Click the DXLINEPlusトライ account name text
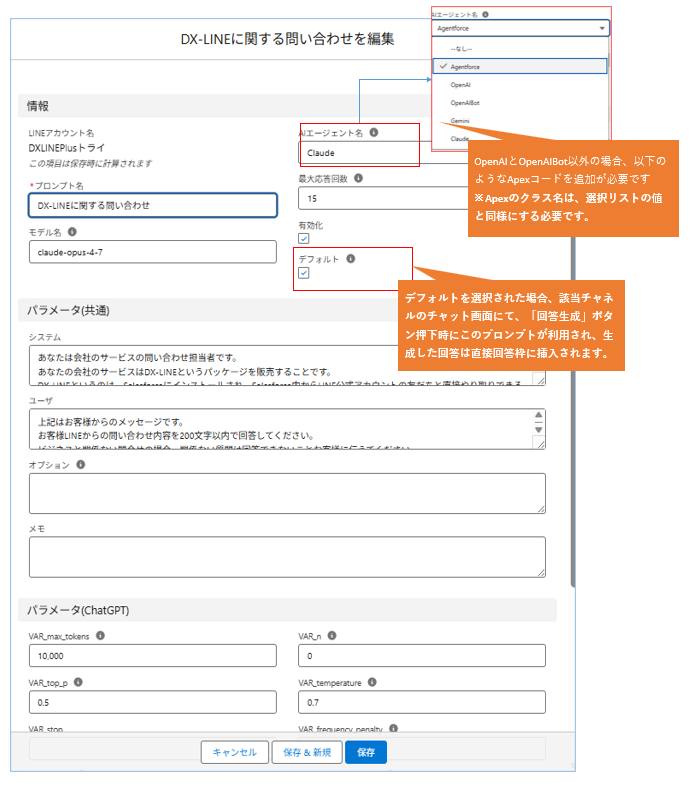This screenshot has width=700, height=792. tap(67, 148)
